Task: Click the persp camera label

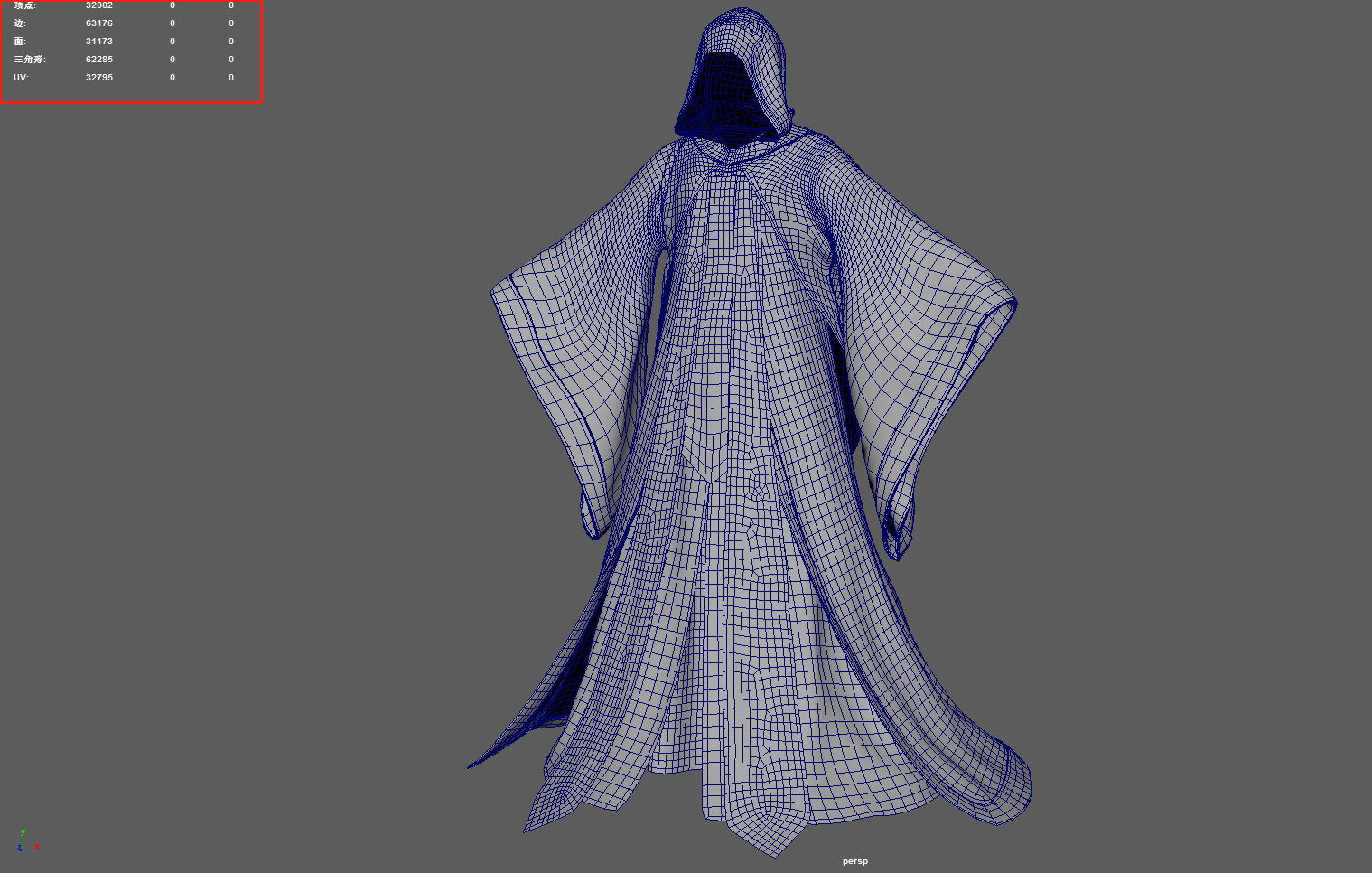Action: [854, 861]
